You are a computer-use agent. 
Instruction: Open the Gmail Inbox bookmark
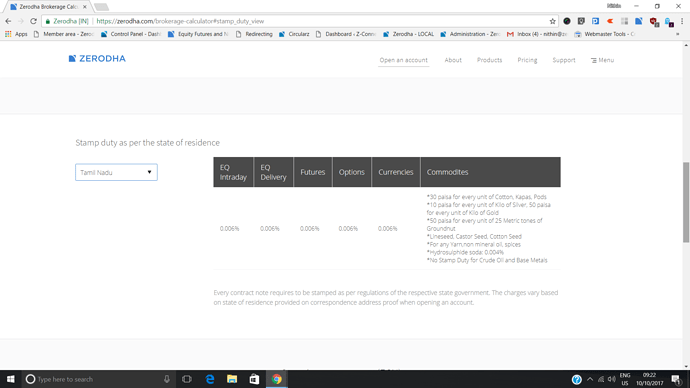click(x=537, y=34)
